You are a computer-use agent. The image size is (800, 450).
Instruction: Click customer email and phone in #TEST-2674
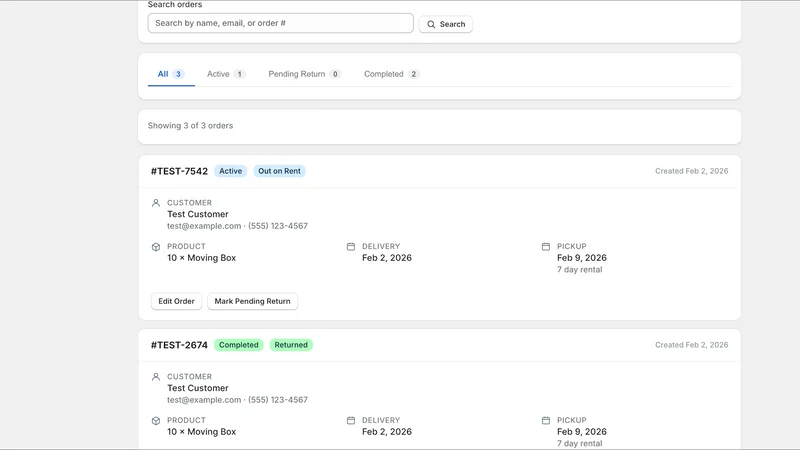237,400
